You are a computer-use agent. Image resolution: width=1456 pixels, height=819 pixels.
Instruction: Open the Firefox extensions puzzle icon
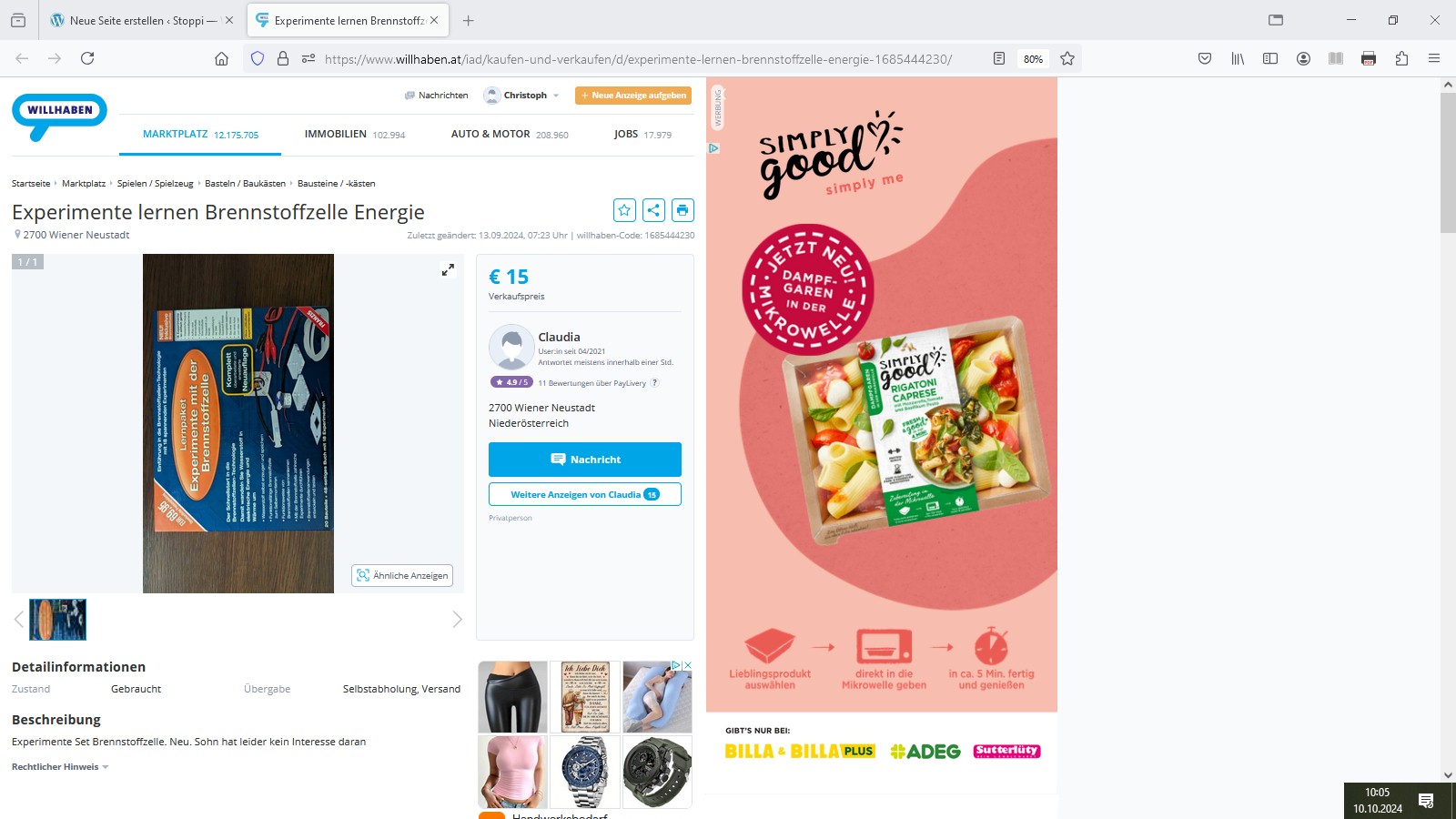click(1401, 58)
